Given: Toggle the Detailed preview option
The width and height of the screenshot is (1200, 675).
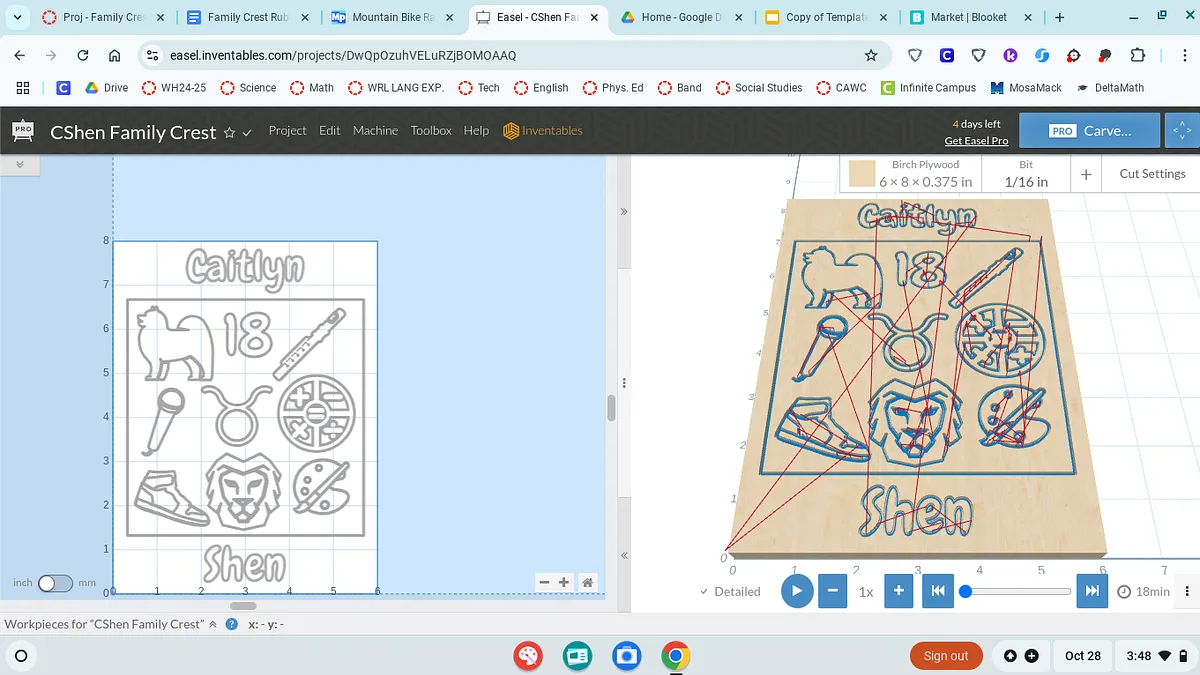Looking at the screenshot, I should (730, 592).
